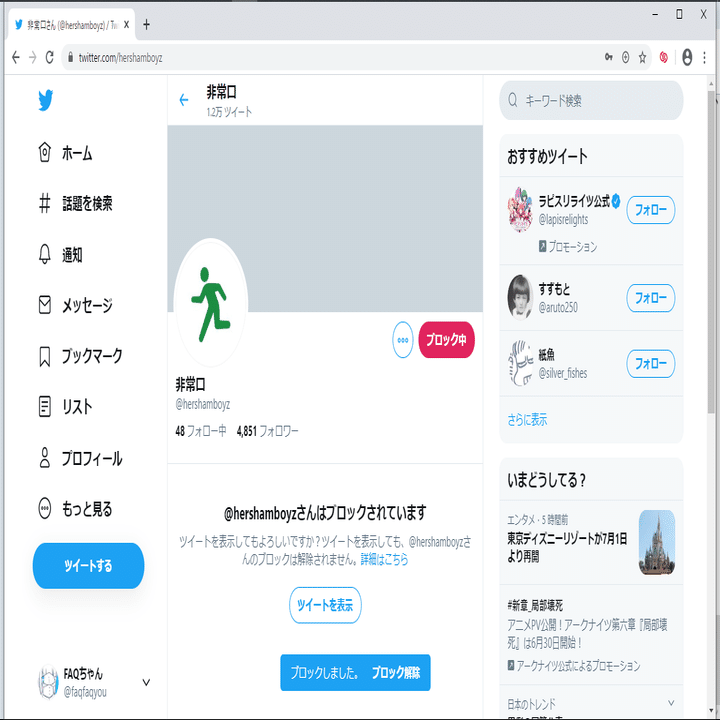This screenshot has width=720, height=720.
Task: Follow すずもと account
Action: click(x=651, y=298)
